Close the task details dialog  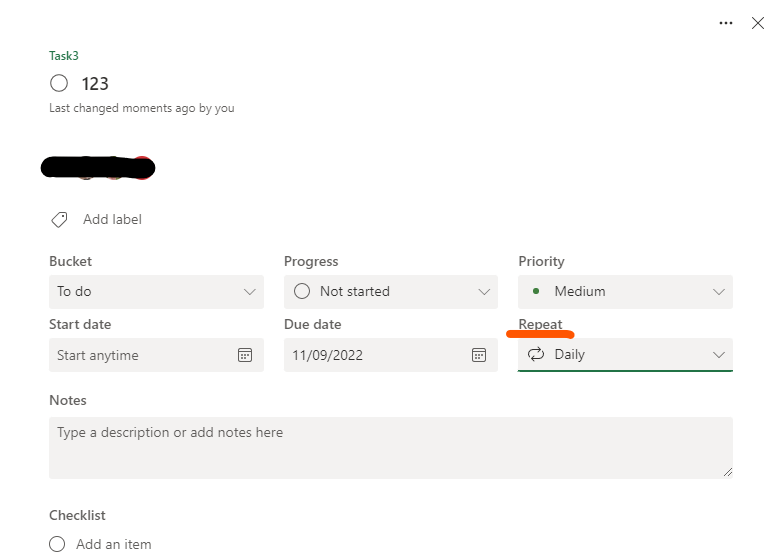pyautogui.click(x=758, y=23)
